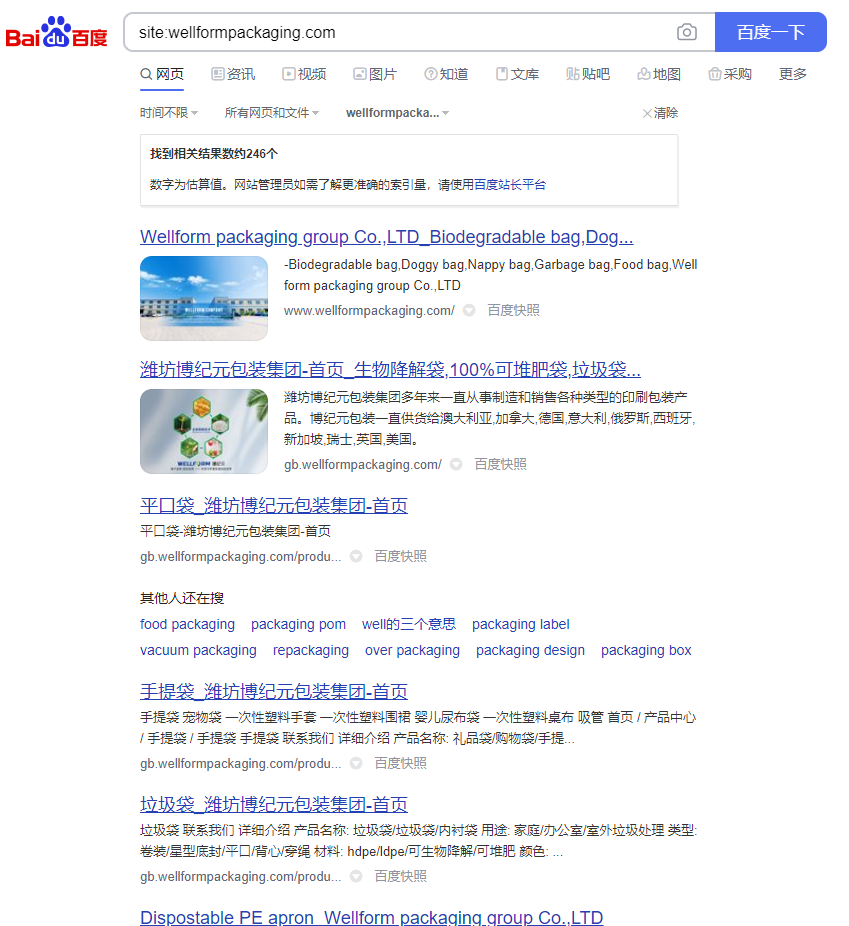Click the icon beside gb.wellformpackaging.com/
This screenshot has height=926, width=849.
pos(456,464)
